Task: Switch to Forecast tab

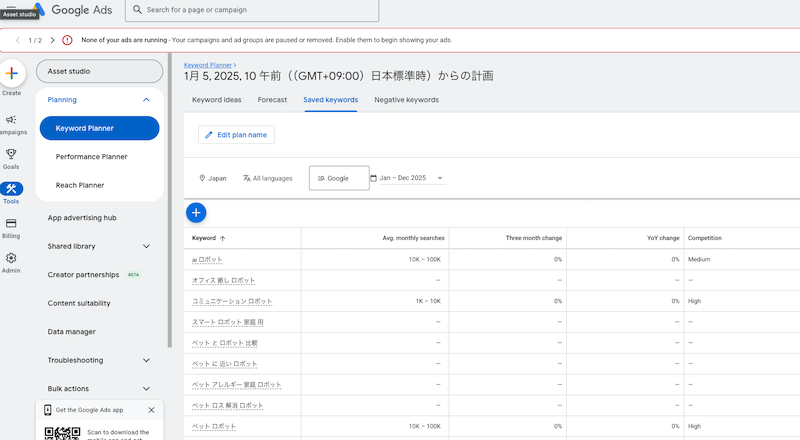Action: 272,100
